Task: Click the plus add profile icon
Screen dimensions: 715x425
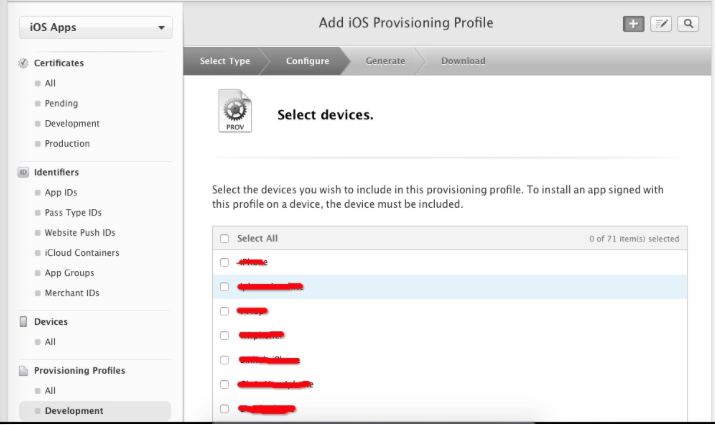Action: [633, 24]
